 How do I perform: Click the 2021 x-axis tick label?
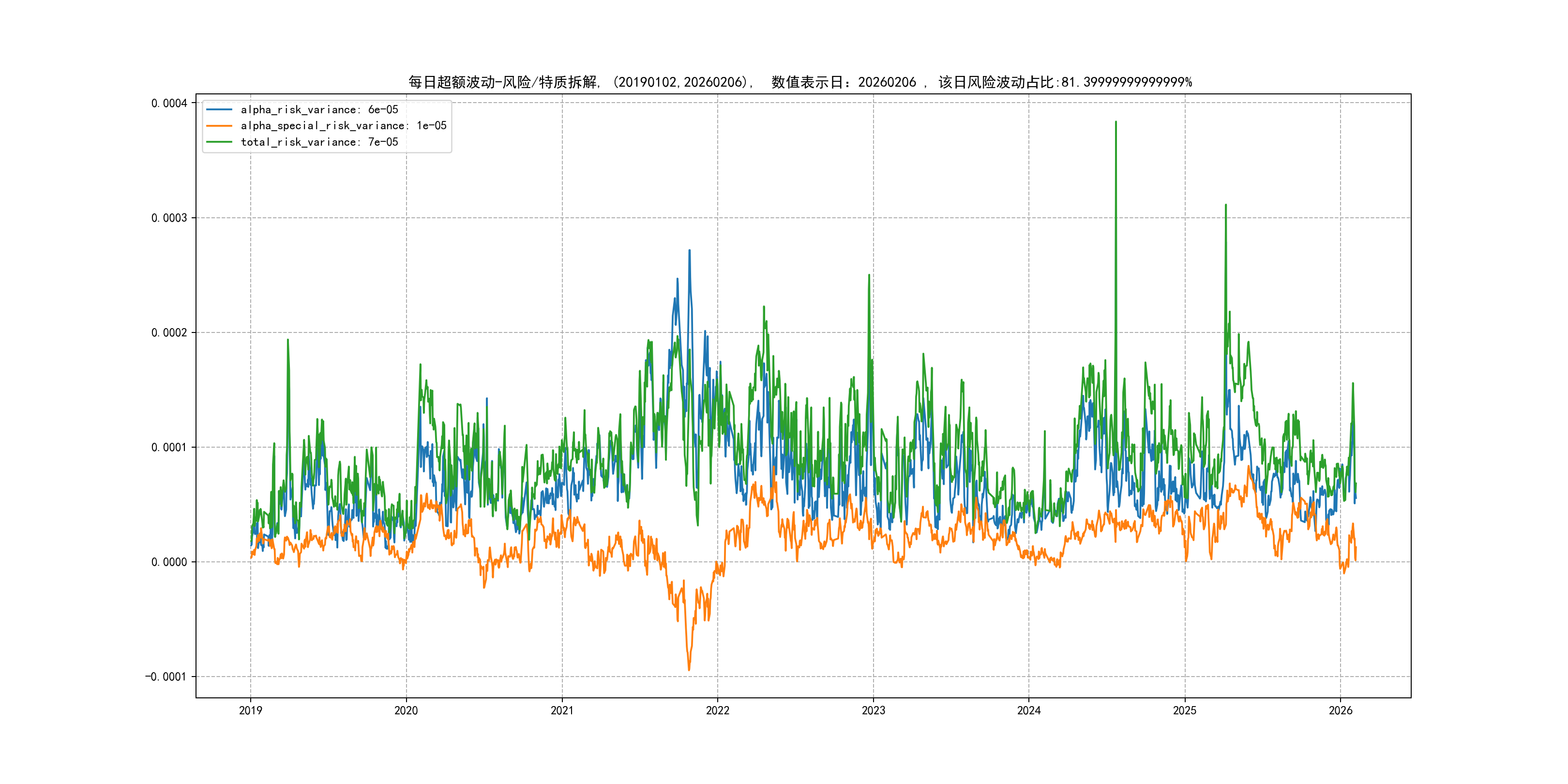(x=562, y=710)
